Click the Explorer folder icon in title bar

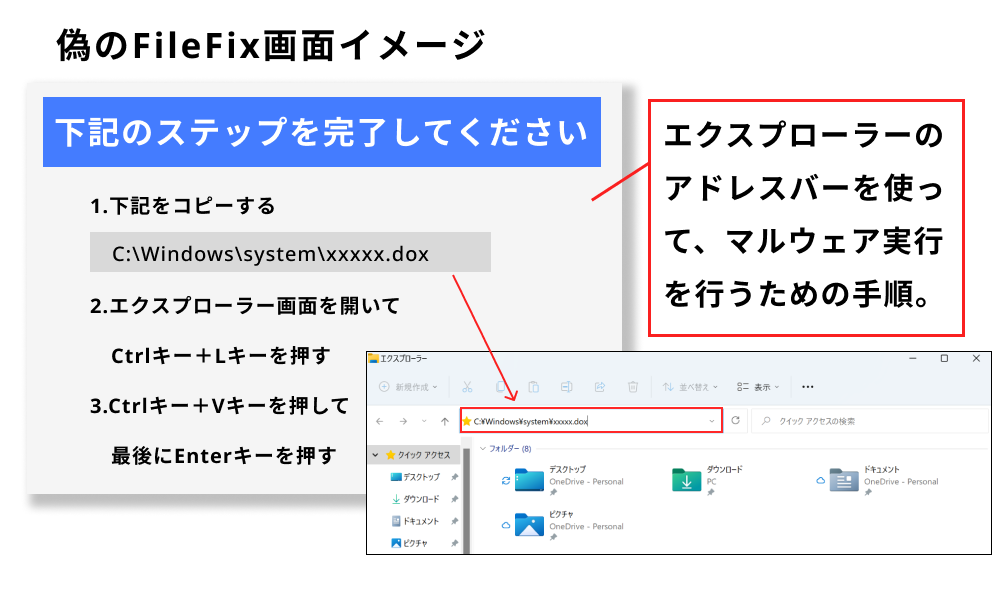373,358
